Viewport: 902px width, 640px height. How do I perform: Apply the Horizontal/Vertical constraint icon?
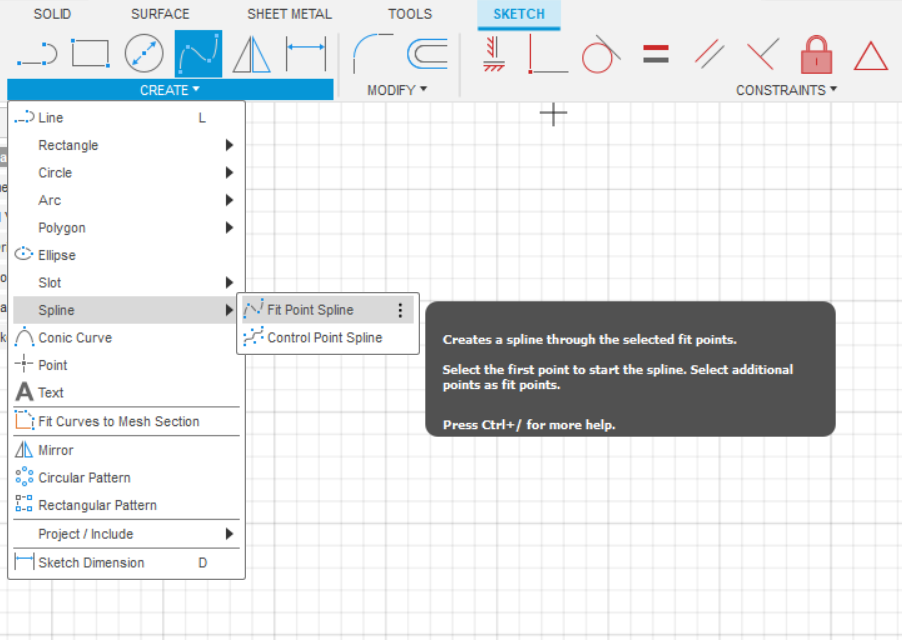[x=494, y=53]
